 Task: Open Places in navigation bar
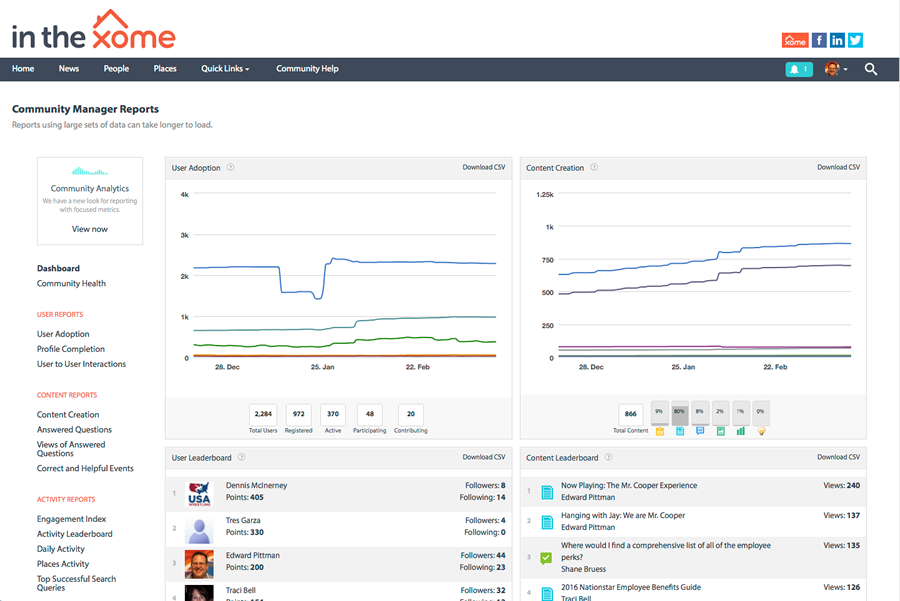click(x=165, y=69)
